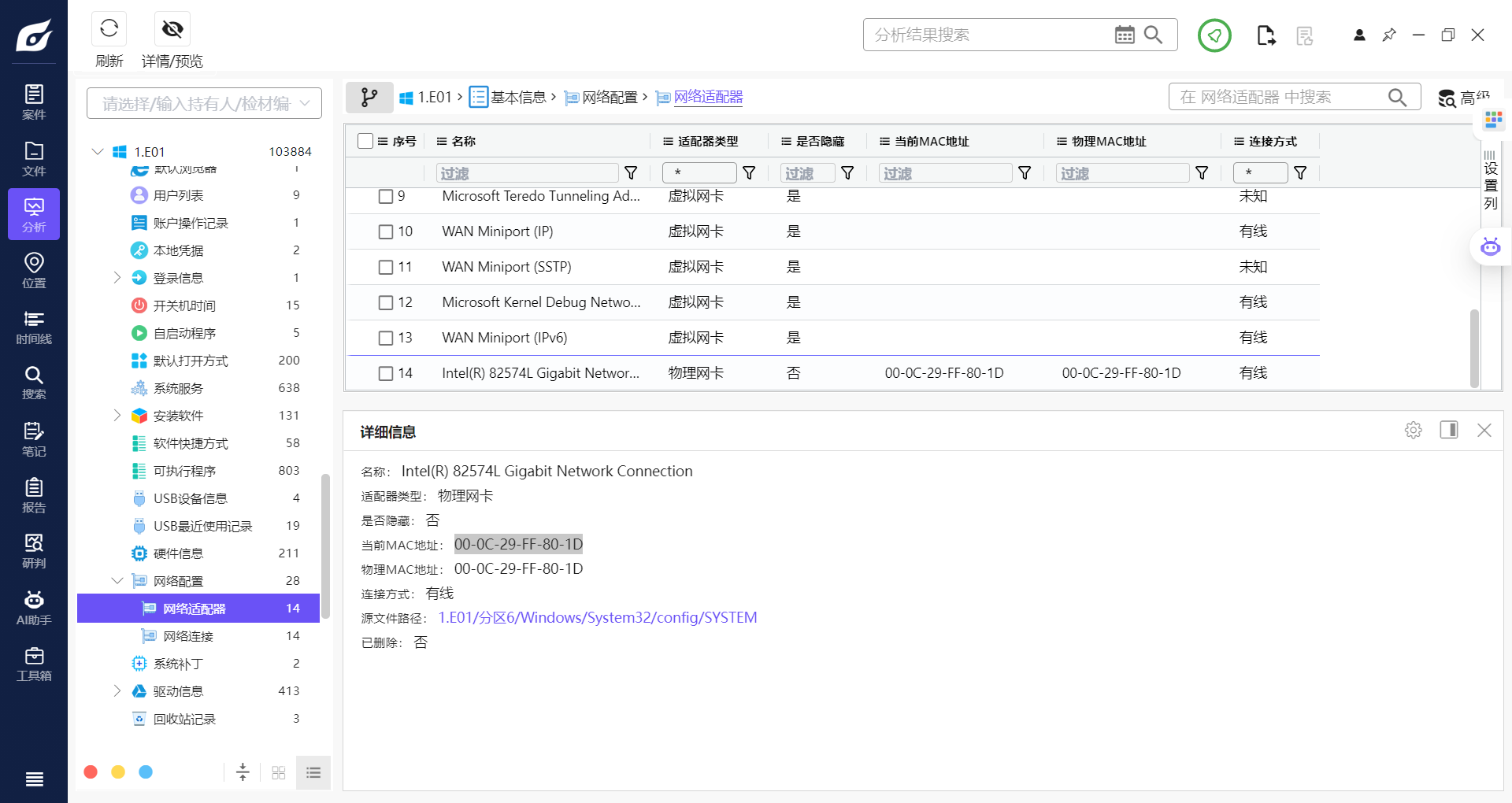Open the 报告 sidebar section
The image size is (1512, 803).
pos(34,495)
